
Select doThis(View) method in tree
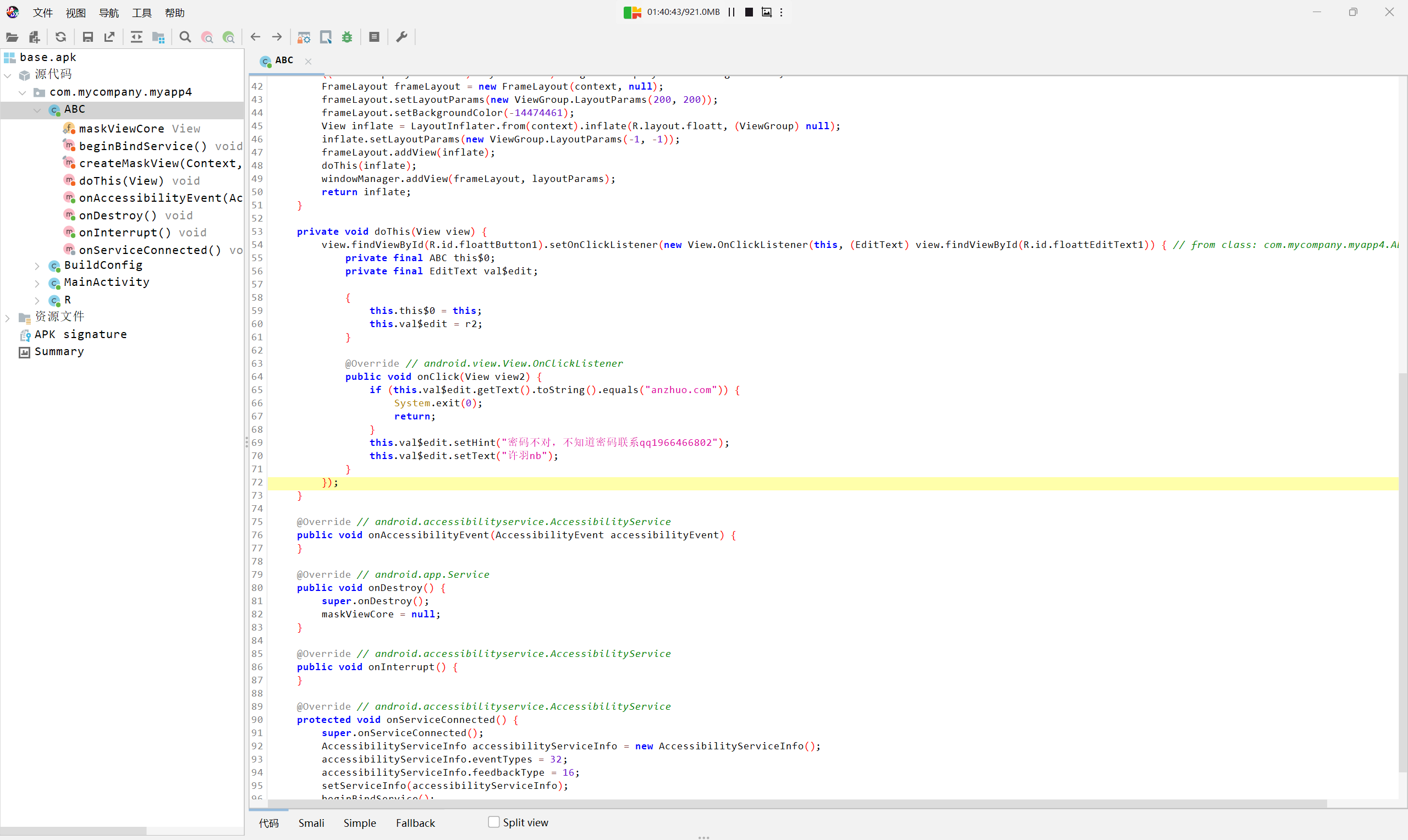point(131,181)
